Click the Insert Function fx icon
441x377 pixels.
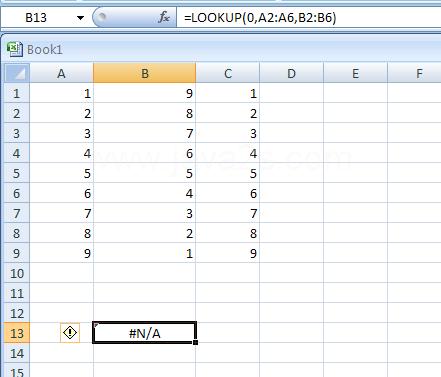point(164,17)
